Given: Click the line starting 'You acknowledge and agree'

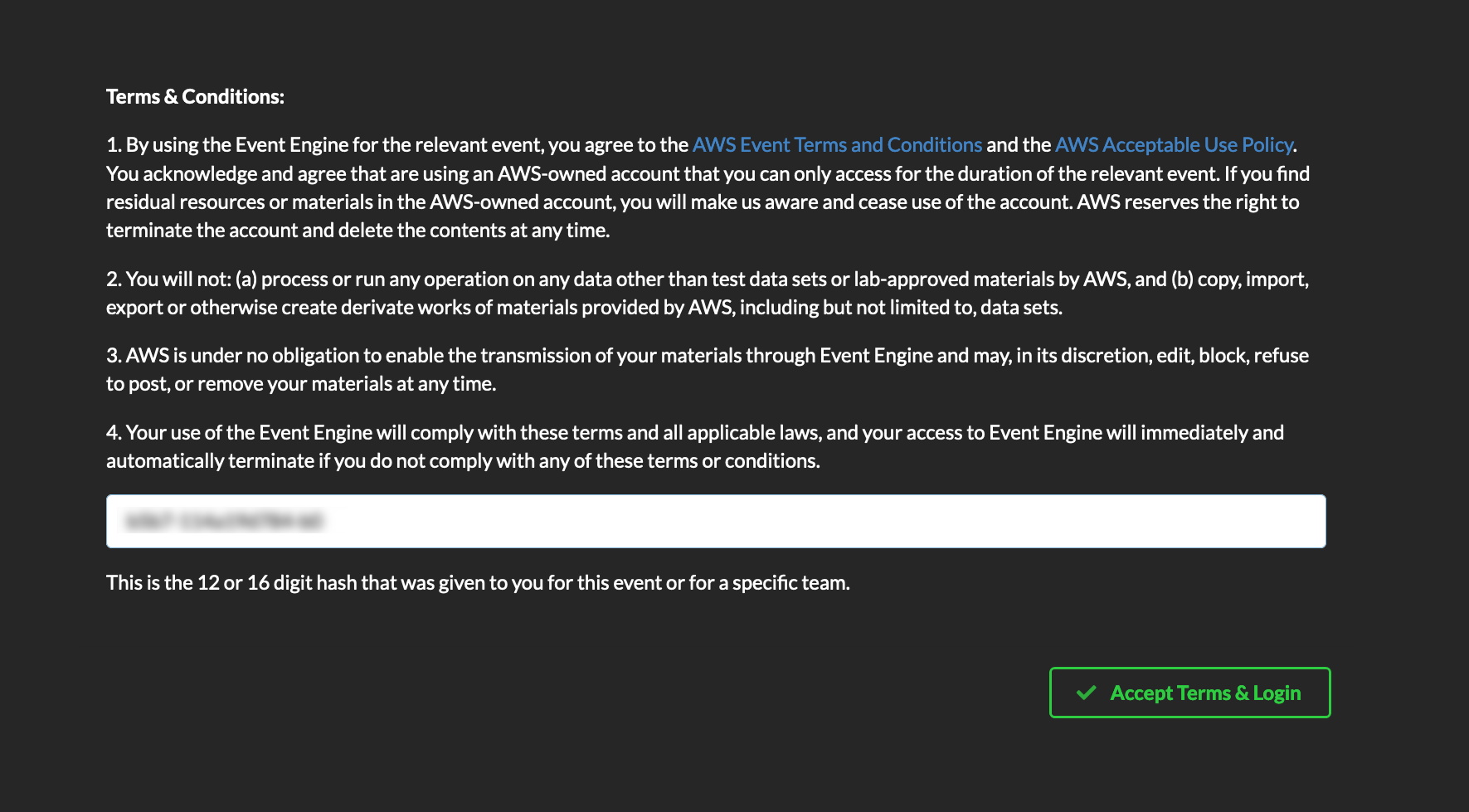Looking at the screenshot, I should point(708,173).
